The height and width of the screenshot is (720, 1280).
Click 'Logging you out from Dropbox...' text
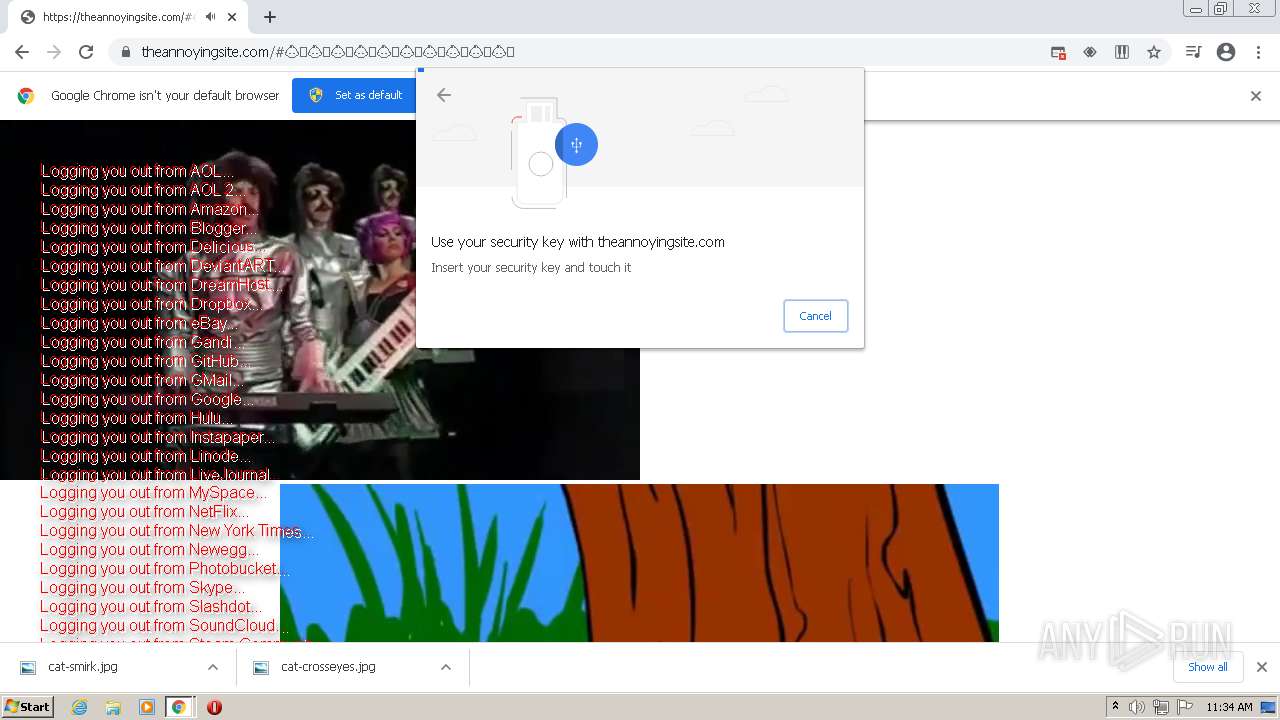(x=151, y=304)
